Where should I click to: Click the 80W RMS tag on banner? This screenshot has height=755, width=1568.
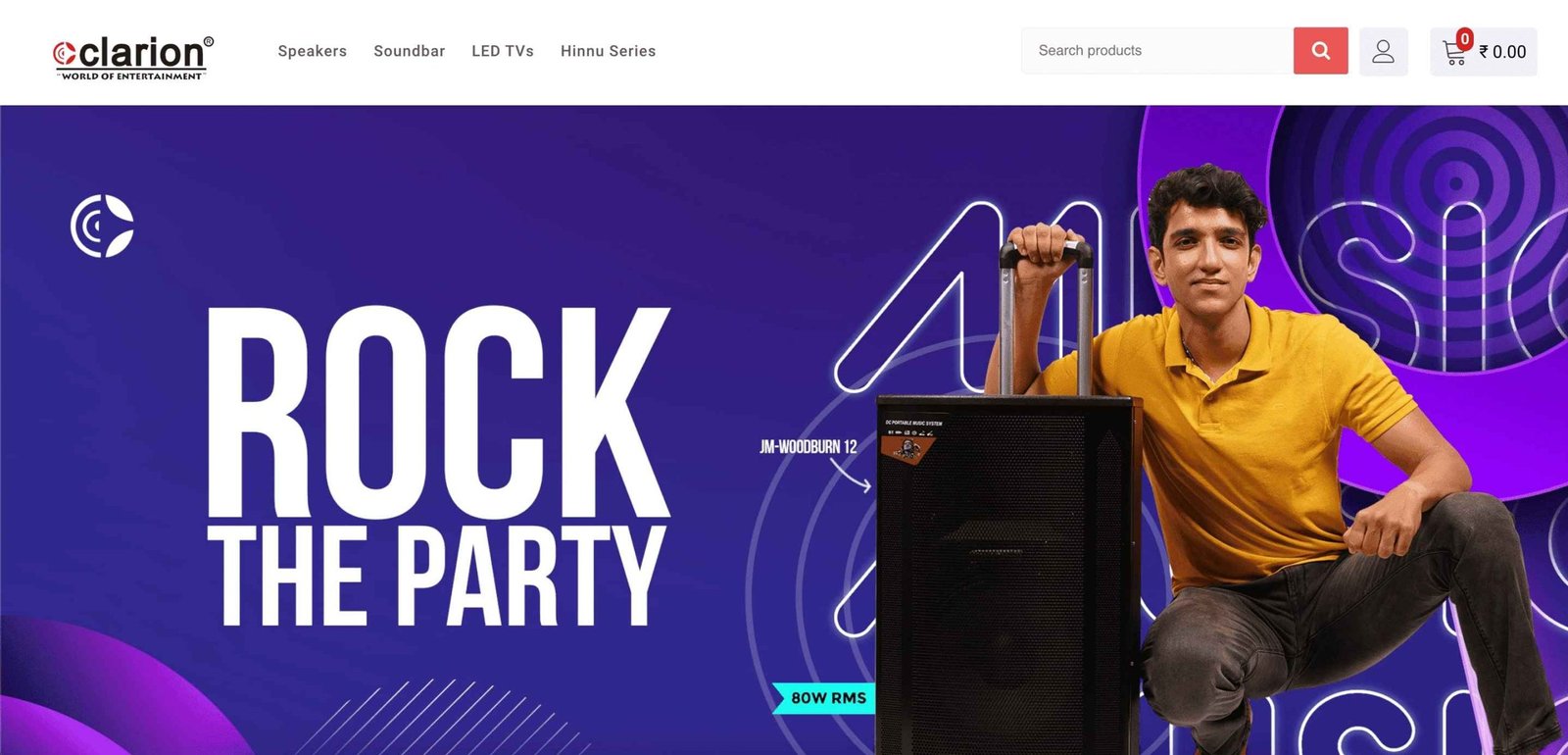[824, 698]
